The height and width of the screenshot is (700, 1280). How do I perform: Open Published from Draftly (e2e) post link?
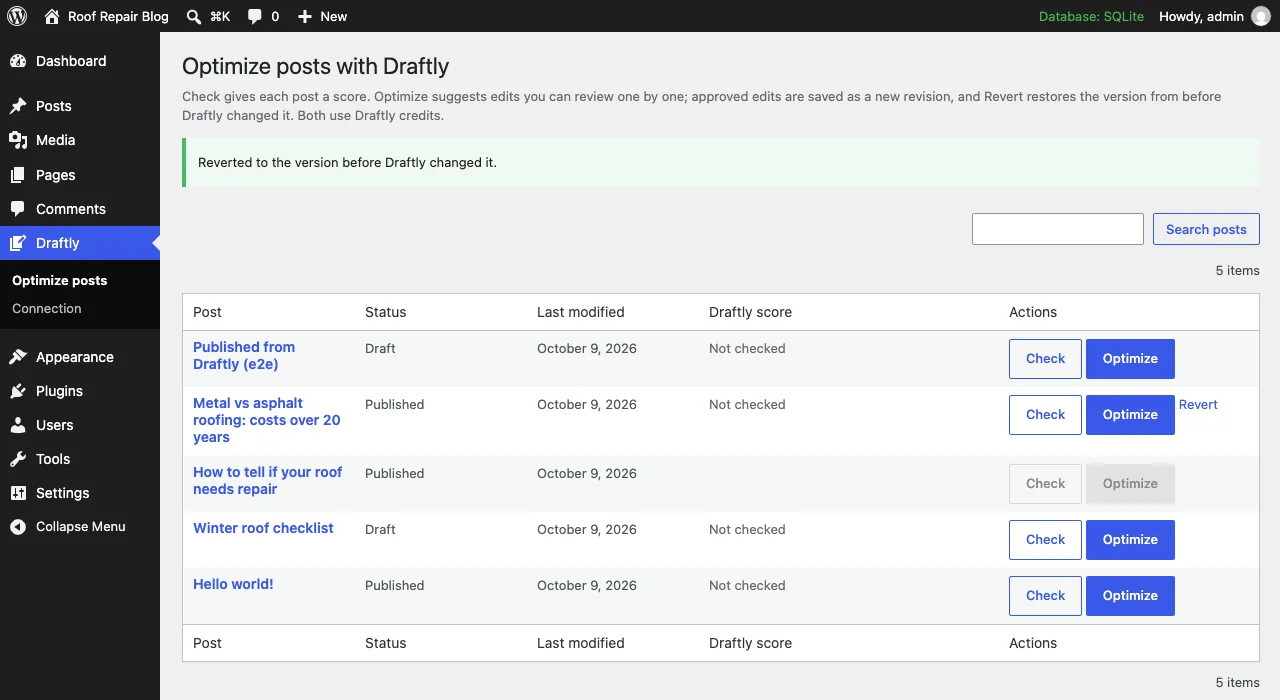click(x=244, y=356)
